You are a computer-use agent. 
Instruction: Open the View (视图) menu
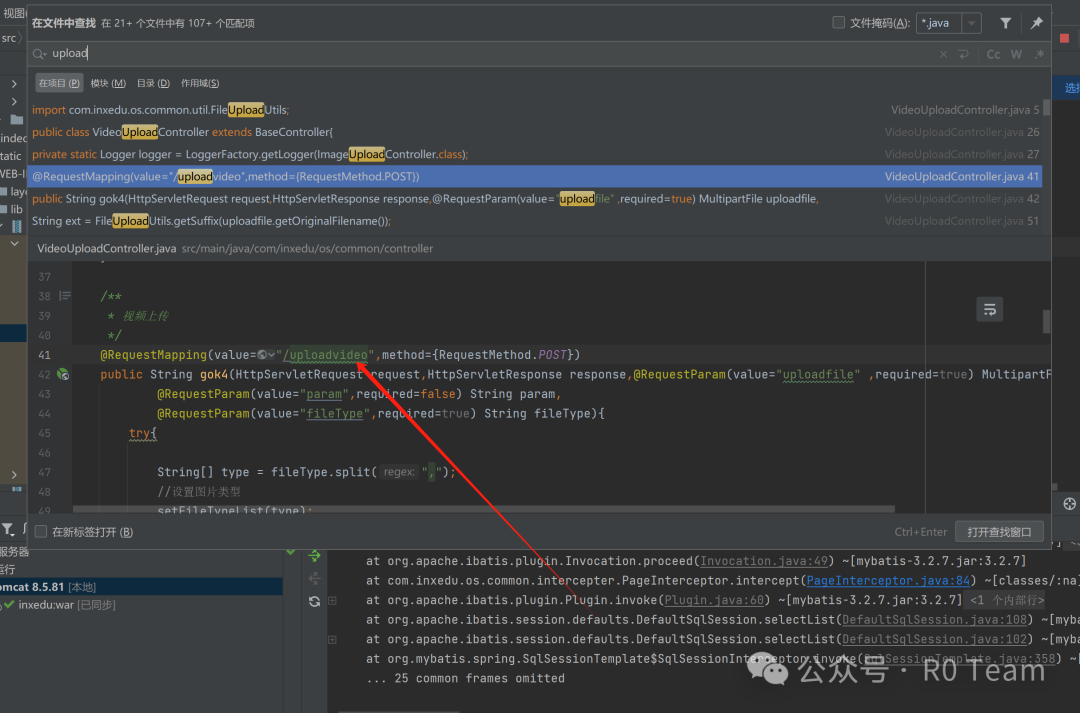13,13
